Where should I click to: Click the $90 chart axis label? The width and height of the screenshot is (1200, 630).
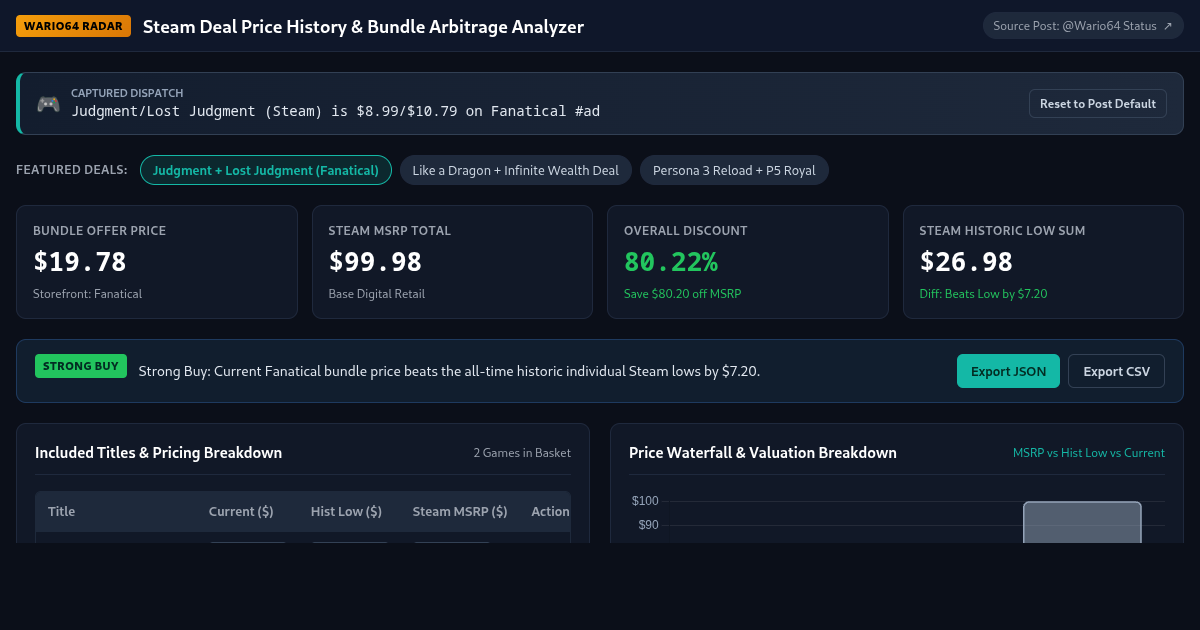tap(648, 525)
